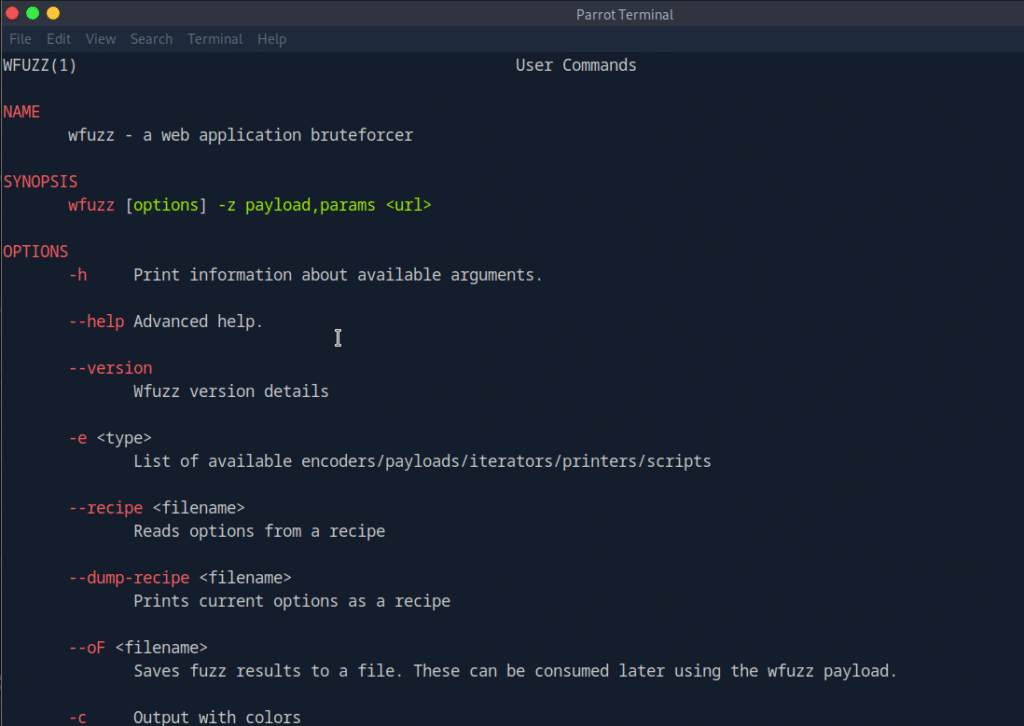Click the --dump-recipe option flag

click(x=129, y=578)
